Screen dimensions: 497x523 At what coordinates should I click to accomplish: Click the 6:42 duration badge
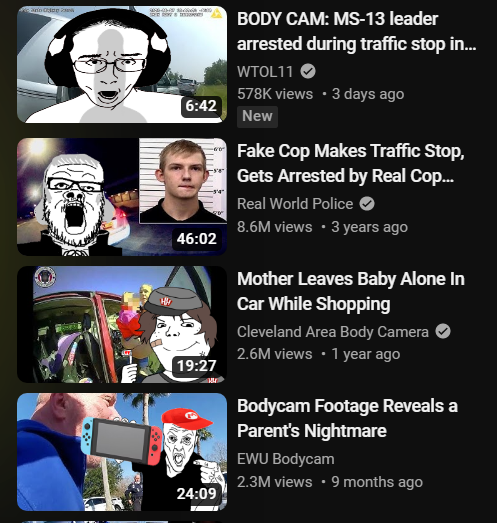(x=201, y=106)
